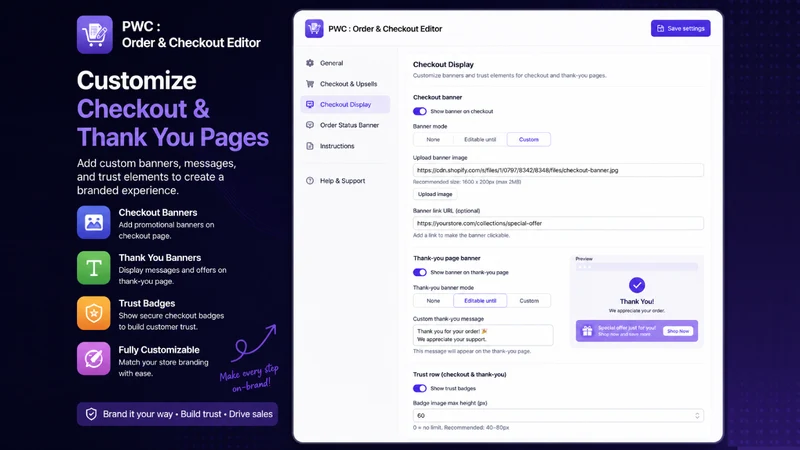Click the General gear icon
This screenshot has width=800, height=450.
point(310,63)
